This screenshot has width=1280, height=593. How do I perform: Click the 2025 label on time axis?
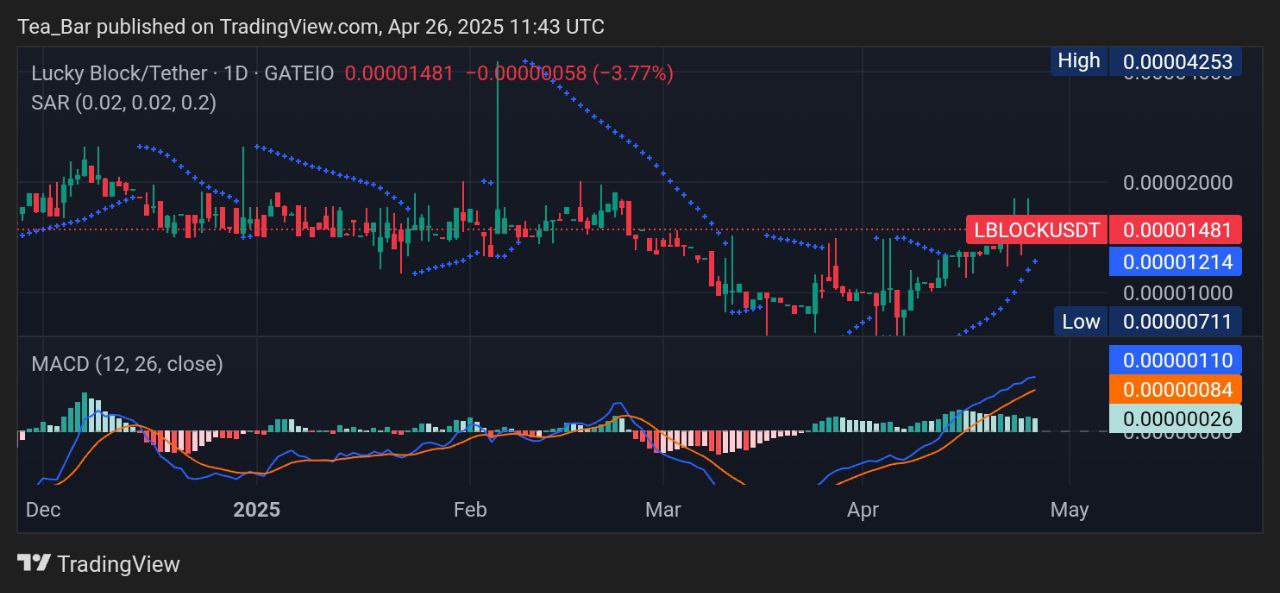click(x=256, y=510)
